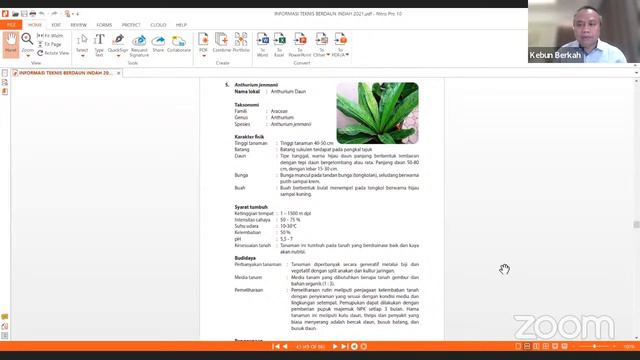Click the next view round button
This screenshot has width=640, height=360.
[x=364, y=347]
